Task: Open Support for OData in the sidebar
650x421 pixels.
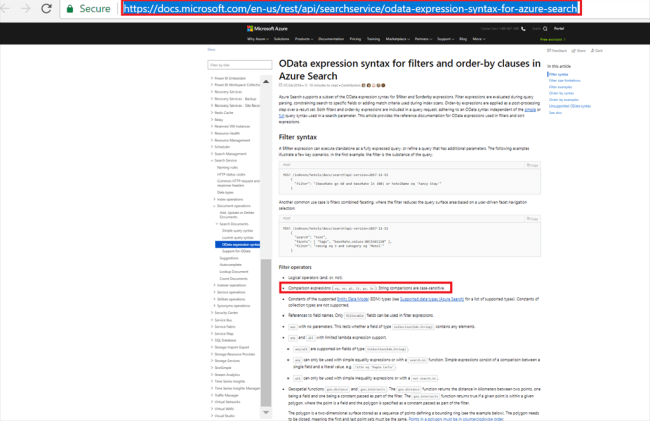Action: click(236, 251)
